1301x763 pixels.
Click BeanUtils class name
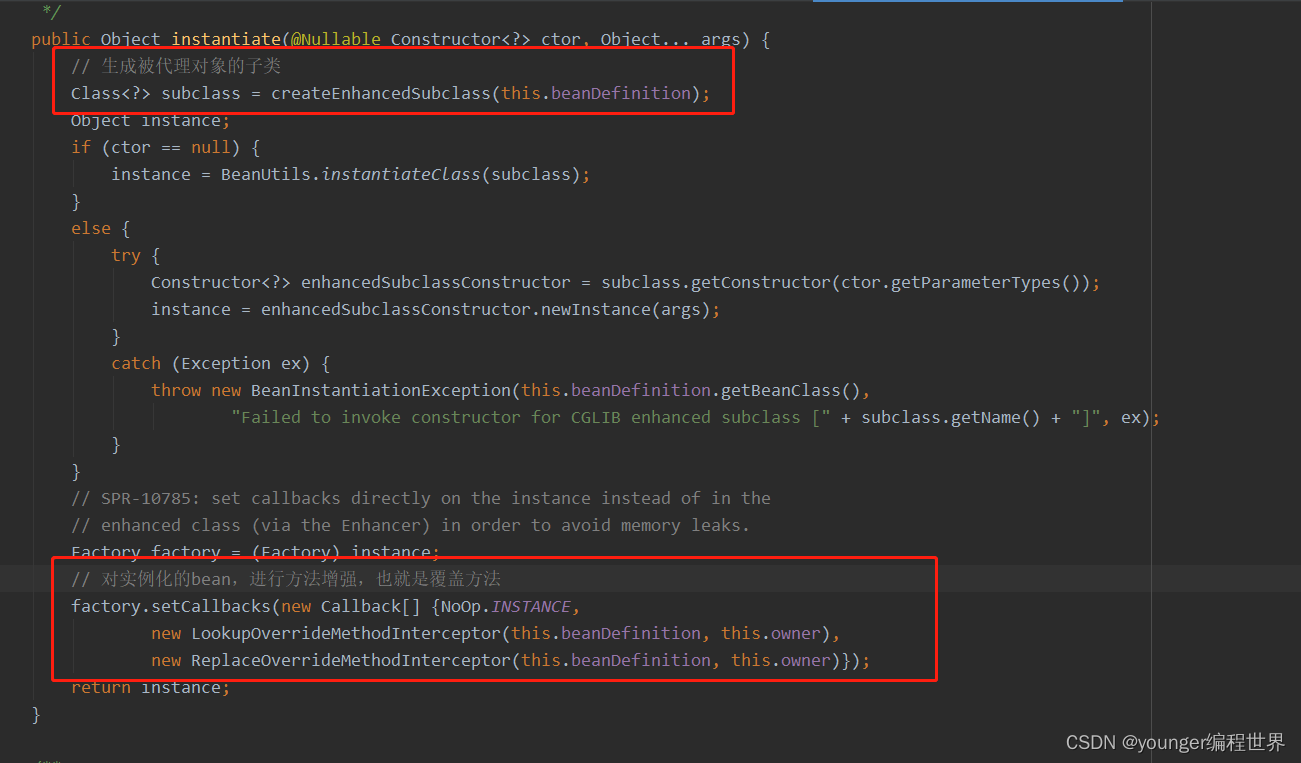click(266, 174)
